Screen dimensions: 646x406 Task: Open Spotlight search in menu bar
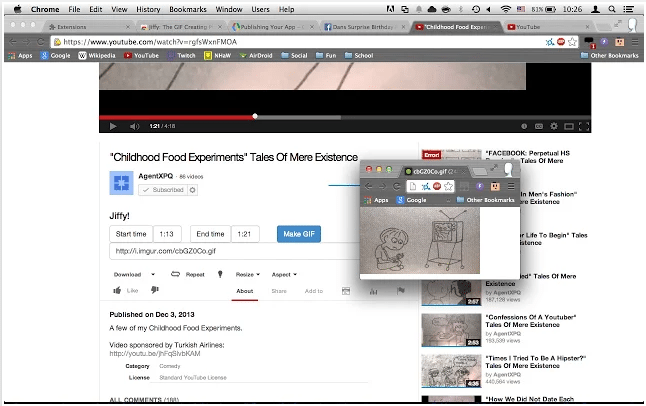point(612,9)
